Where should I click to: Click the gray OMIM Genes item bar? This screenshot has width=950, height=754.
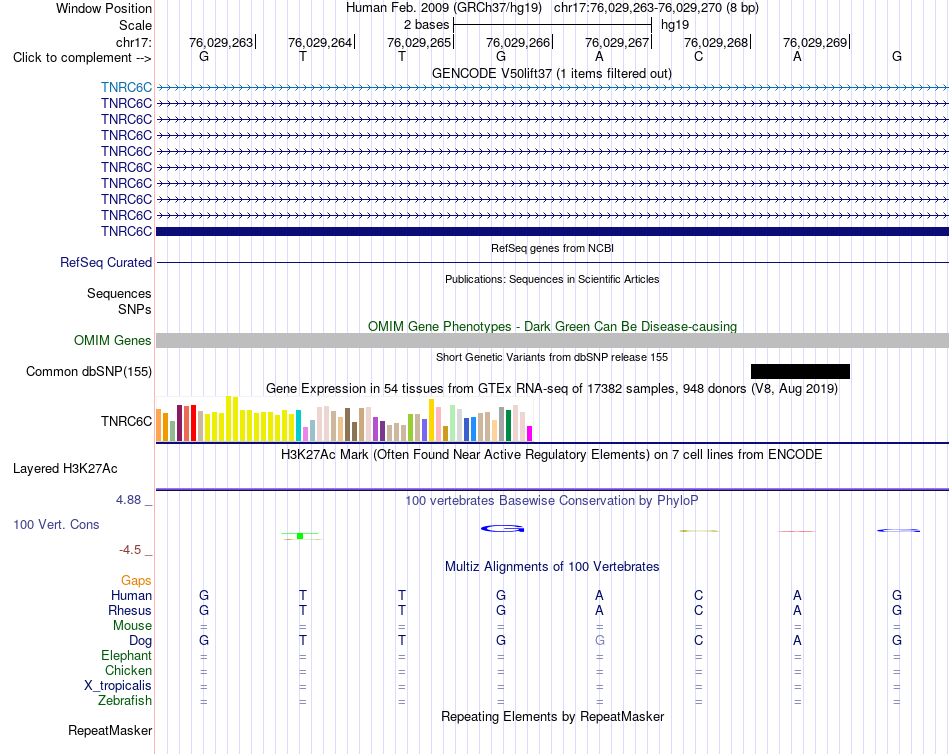click(x=552, y=341)
